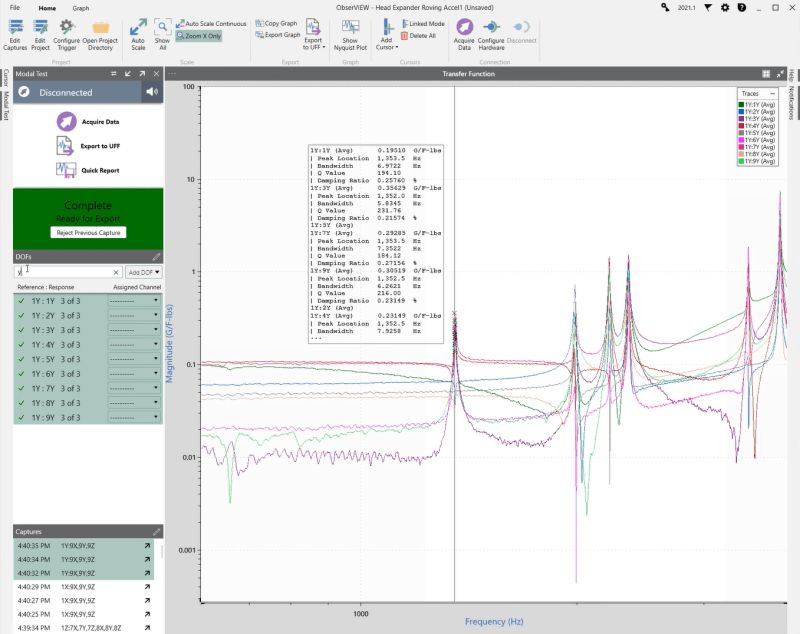
Task: Enable Auto Scale Continuous
Action: pyautogui.click(x=211, y=23)
